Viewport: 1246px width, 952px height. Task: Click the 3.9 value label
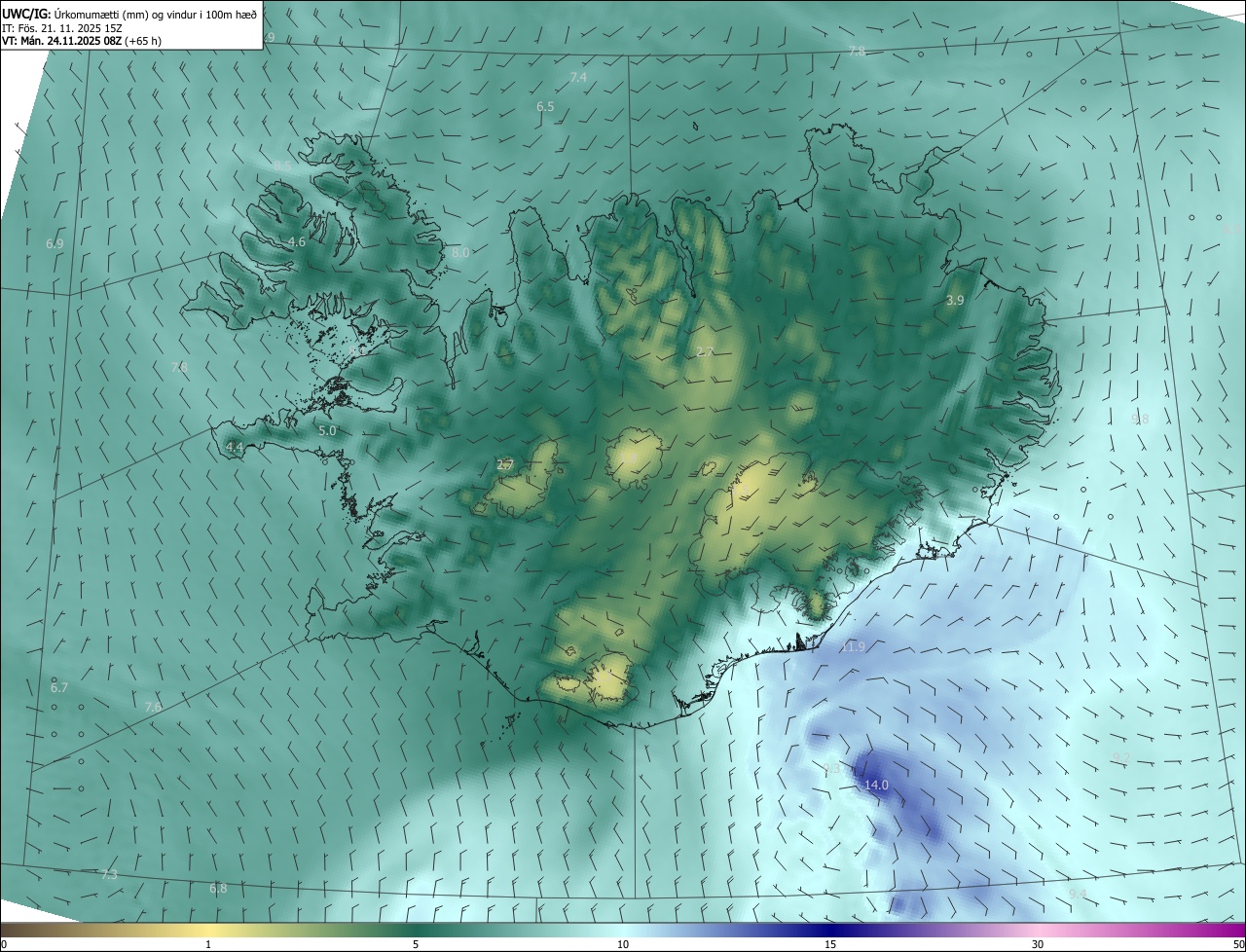coord(955,301)
